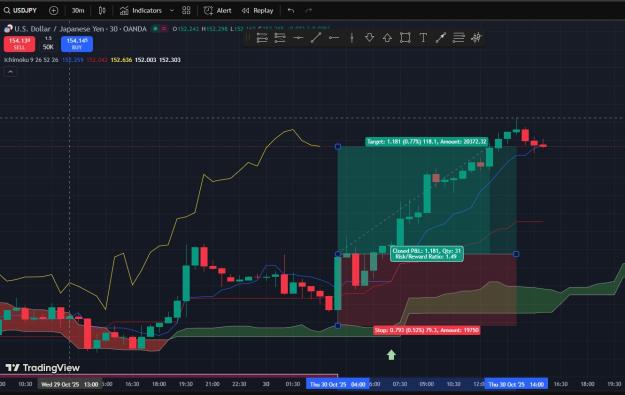This screenshot has height=395, width=625.
Task: Click the 152.303 Ichimoku value
Action: point(170,60)
